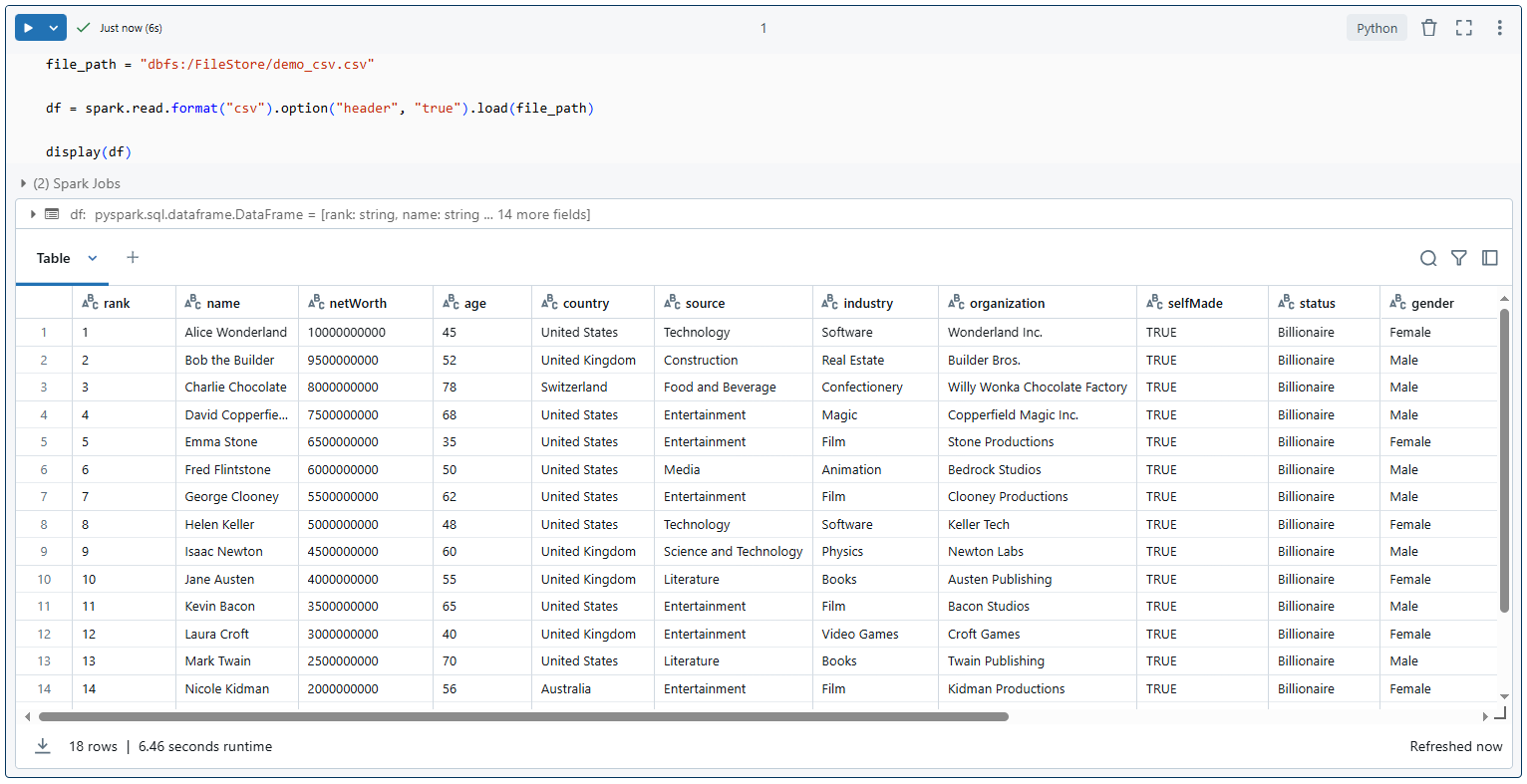Select row number 14 index cell
This screenshot has width=1527, height=784.
point(44,688)
